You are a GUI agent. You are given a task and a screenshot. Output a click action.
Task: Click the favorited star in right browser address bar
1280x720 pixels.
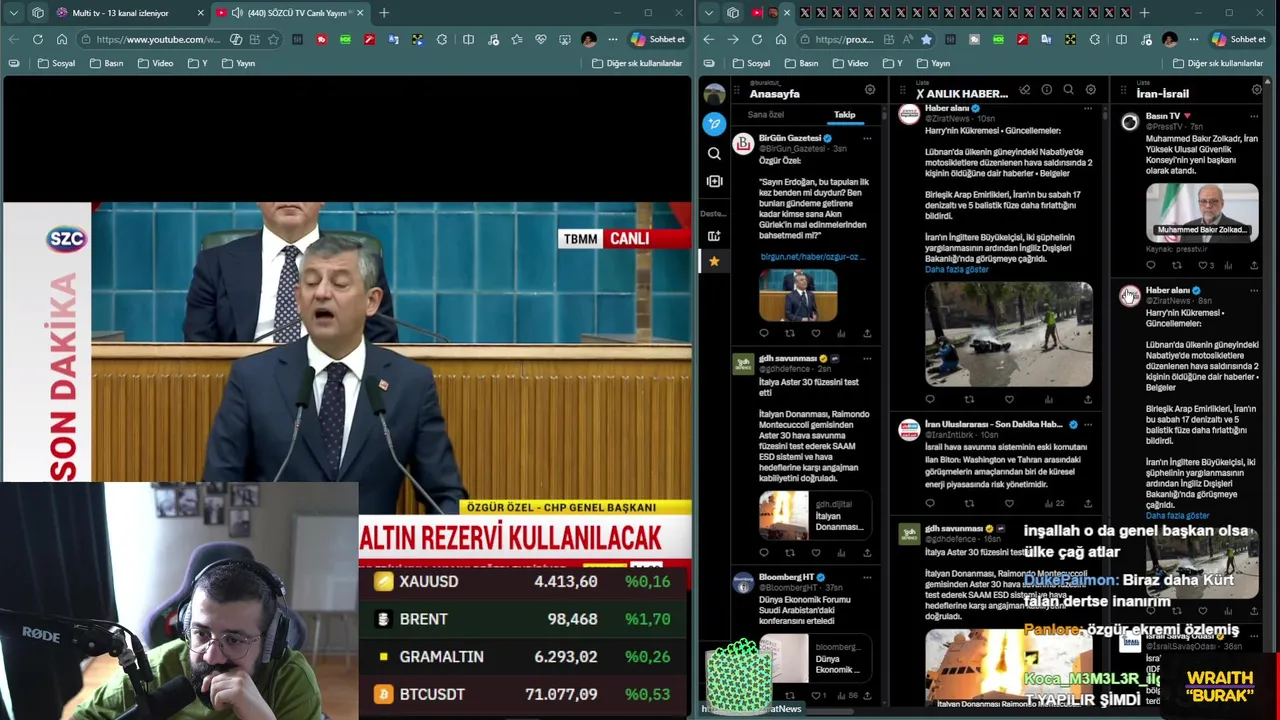(x=926, y=39)
